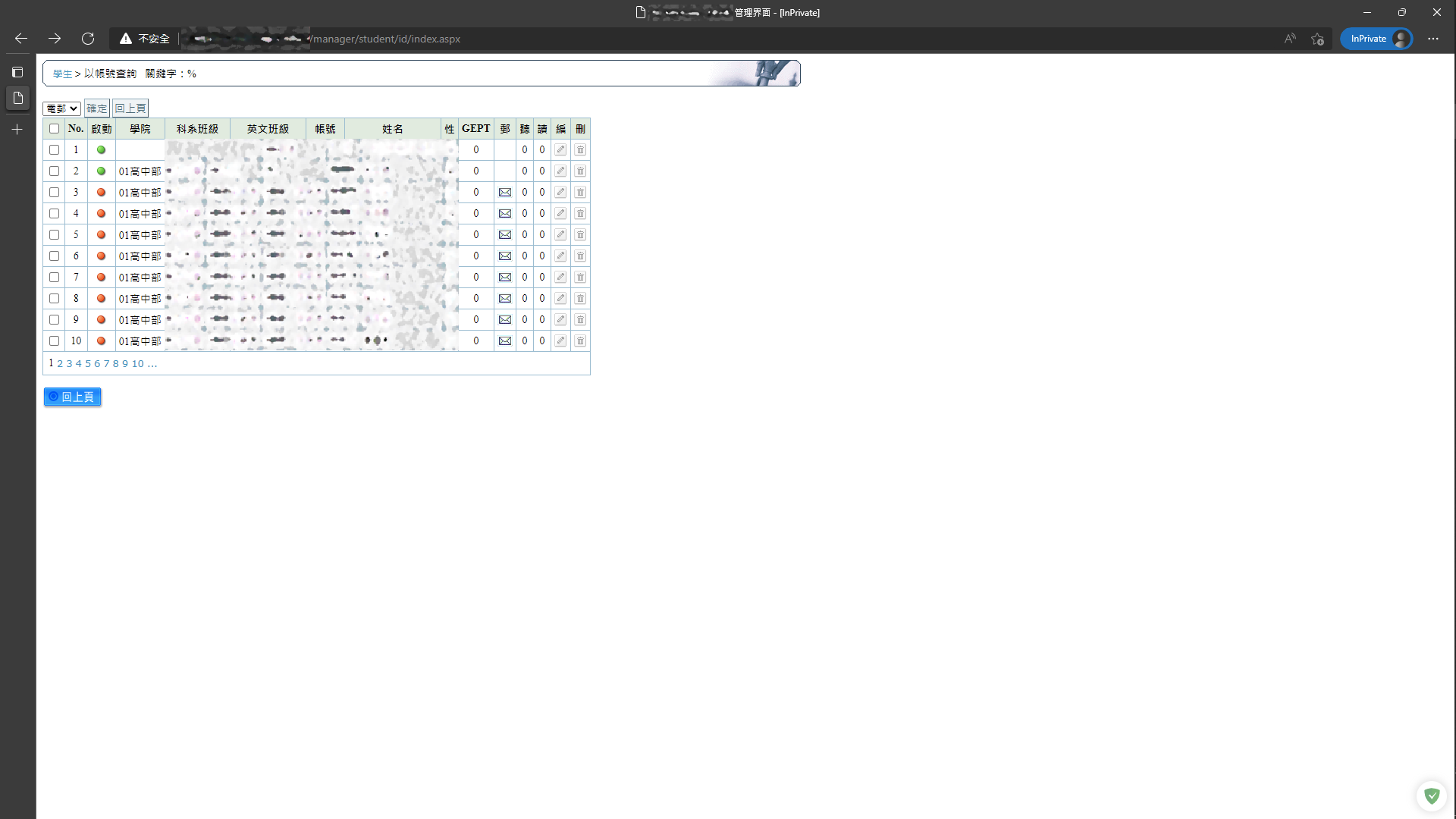Go to results page 10

click(x=138, y=364)
